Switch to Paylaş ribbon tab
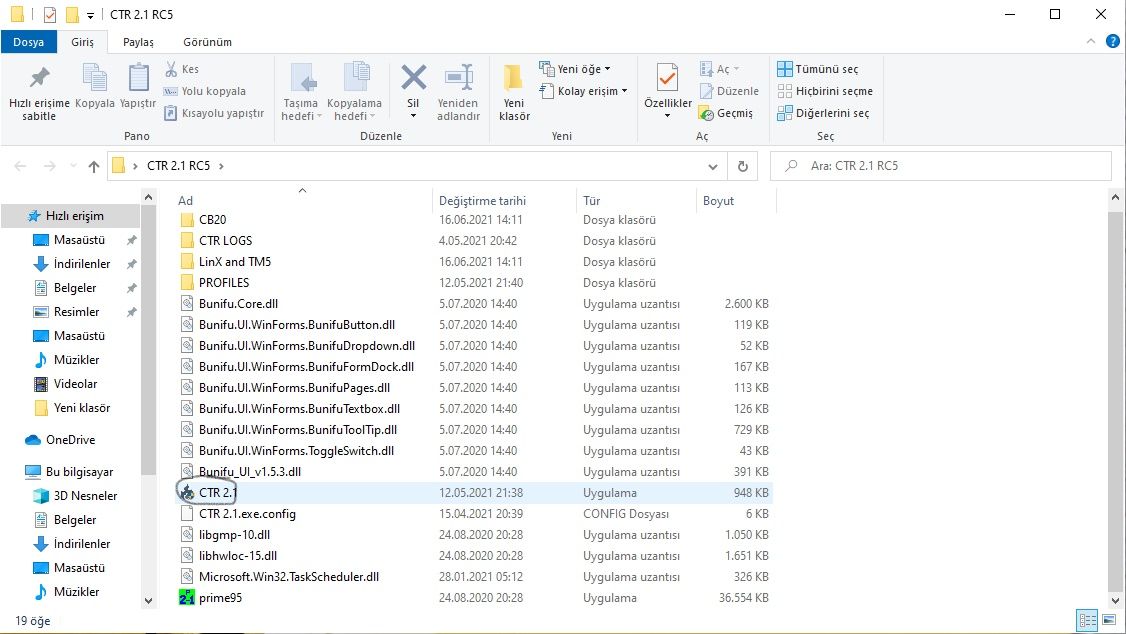Viewport: 1126px width, 634px height. tap(138, 42)
